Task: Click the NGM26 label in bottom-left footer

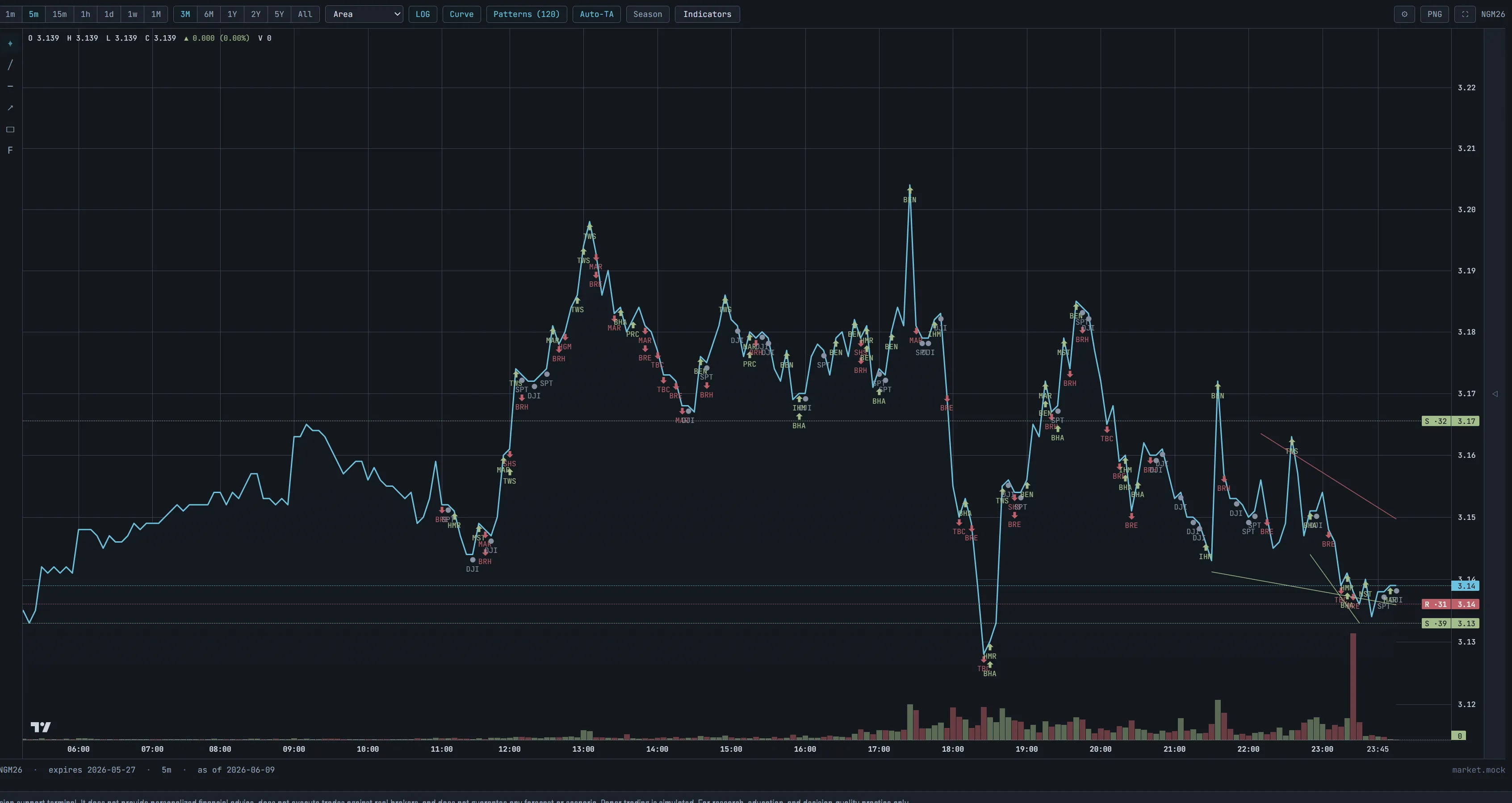Action: (11, 770)
